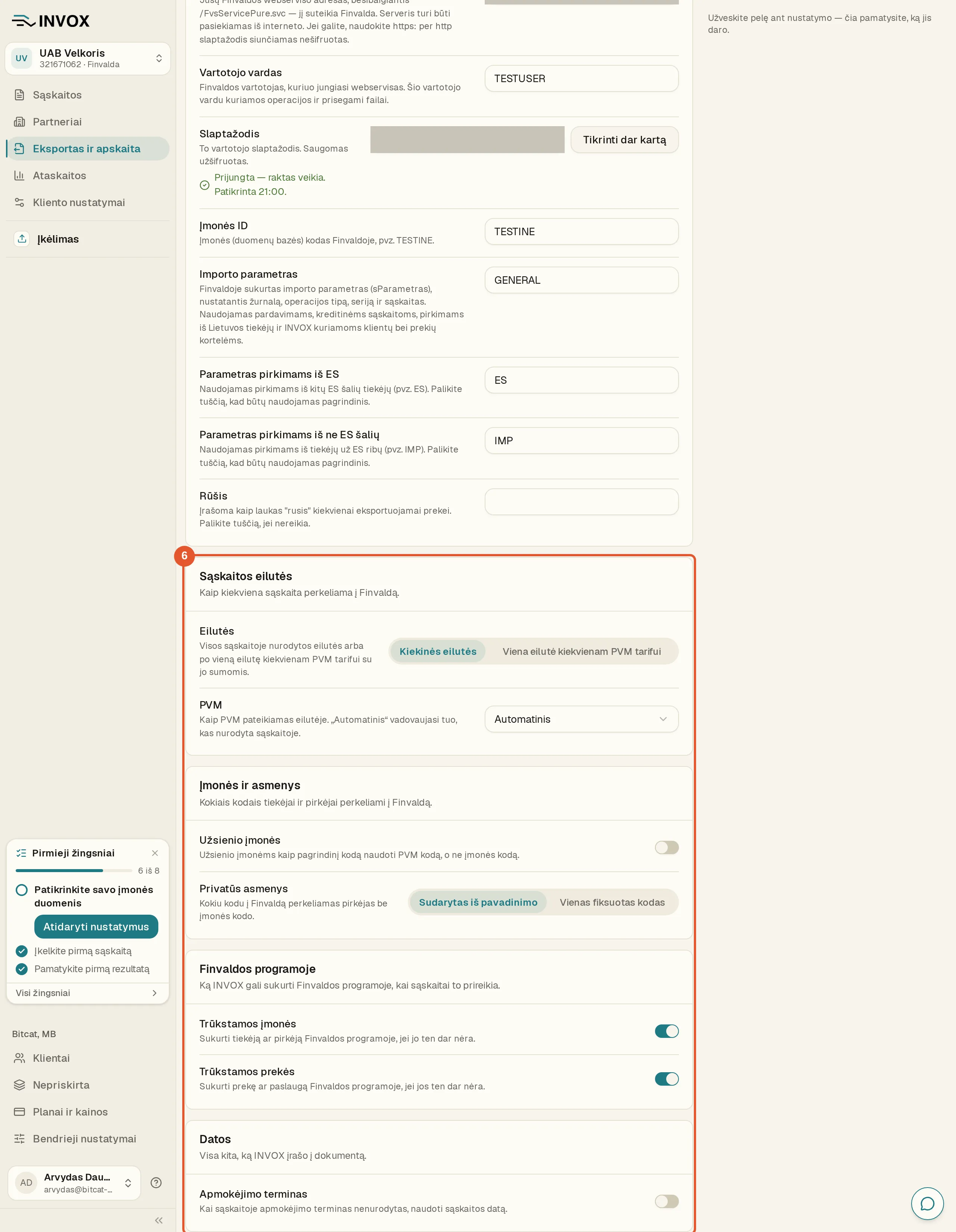Click the Įmonės ID field TESTINE
The height and width of the screenshot is (1232, 956).
coord(581,232)
